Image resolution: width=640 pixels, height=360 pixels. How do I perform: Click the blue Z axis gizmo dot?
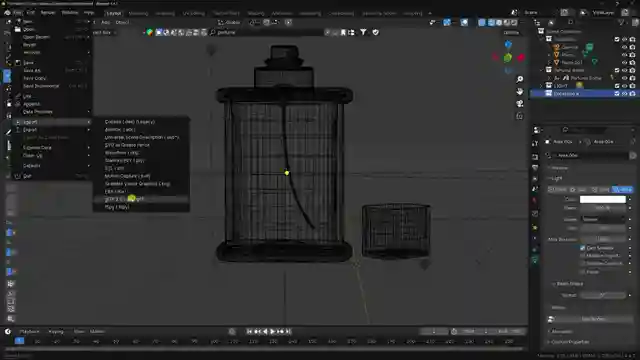pos(508,44)
